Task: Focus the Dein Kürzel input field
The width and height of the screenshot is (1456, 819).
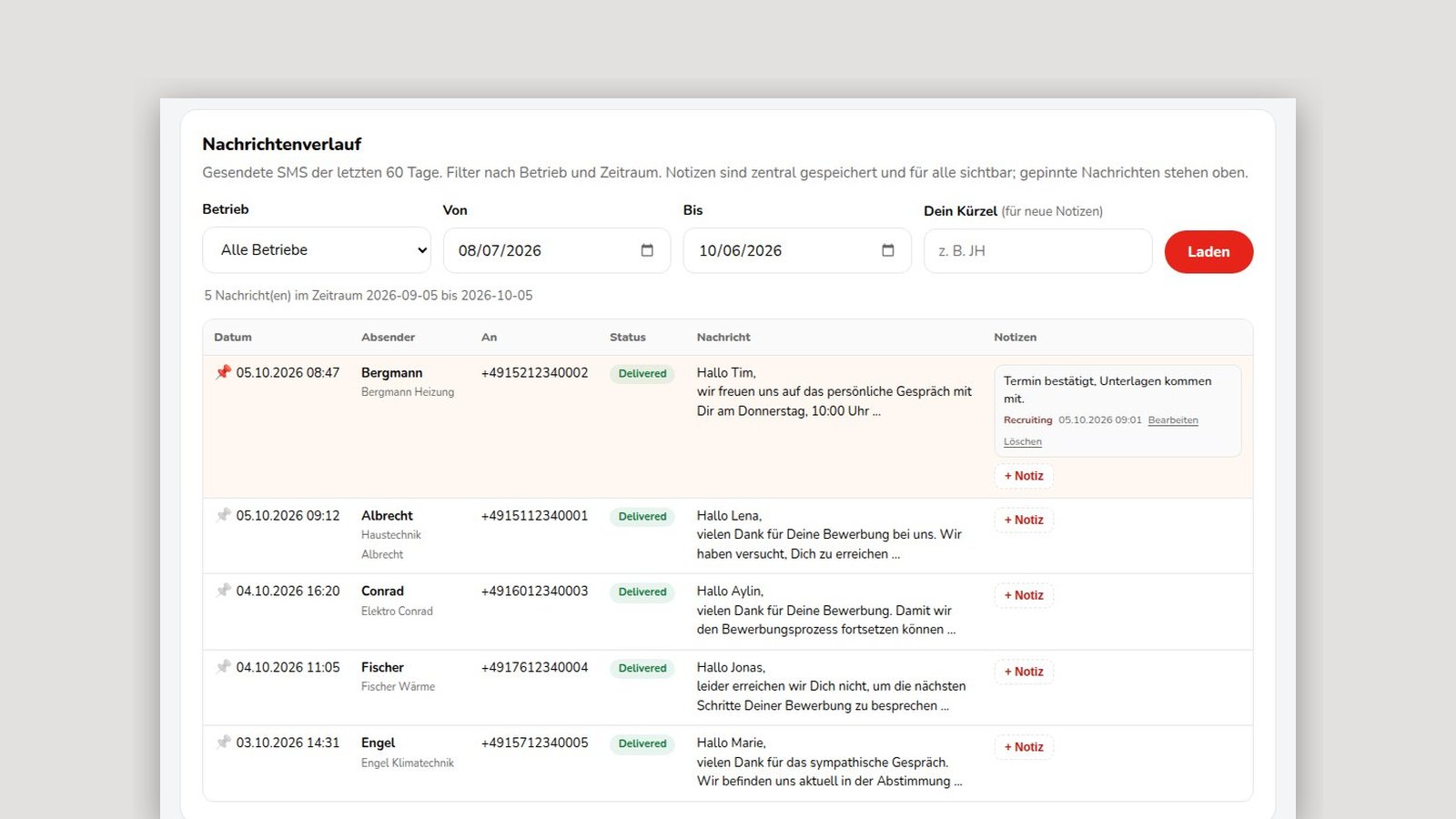Action: click(x=1037, y=251)
